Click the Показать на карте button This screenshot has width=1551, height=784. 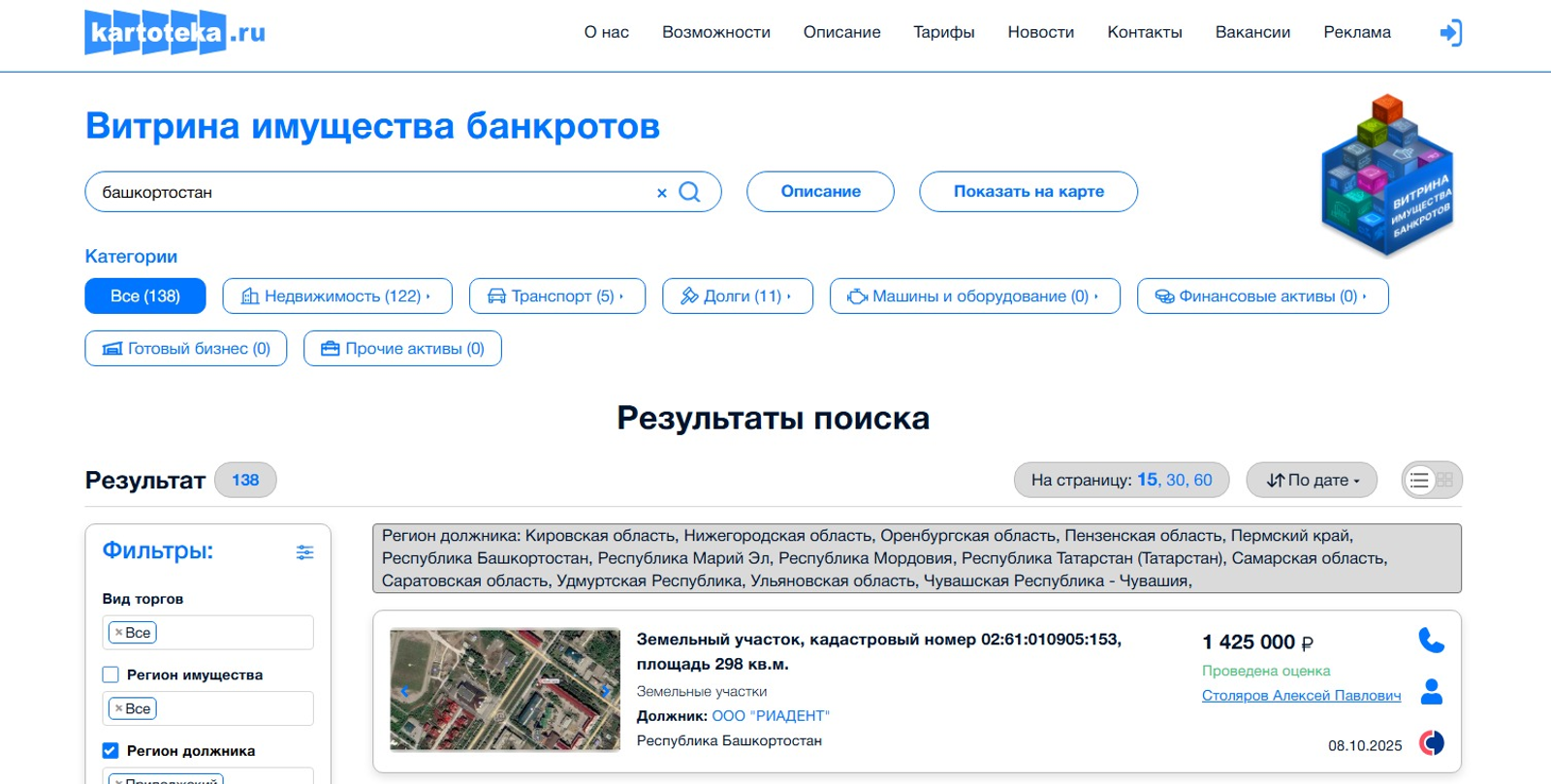pos(1028,192)
